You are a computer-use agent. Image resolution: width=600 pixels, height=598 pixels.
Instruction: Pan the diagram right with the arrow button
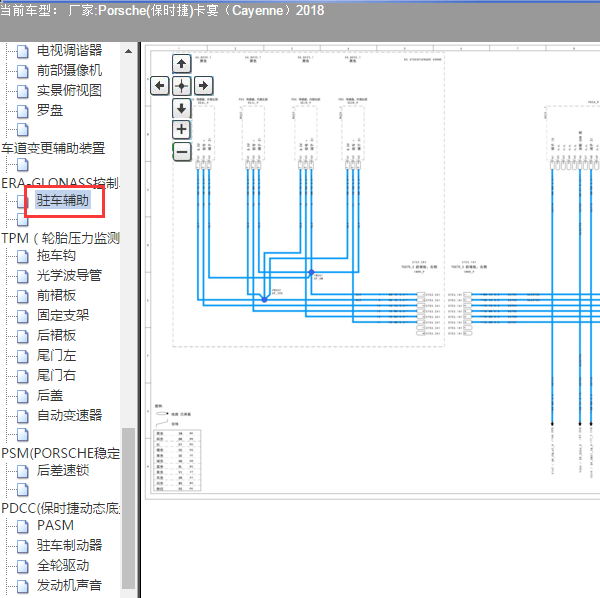(204, 85)
